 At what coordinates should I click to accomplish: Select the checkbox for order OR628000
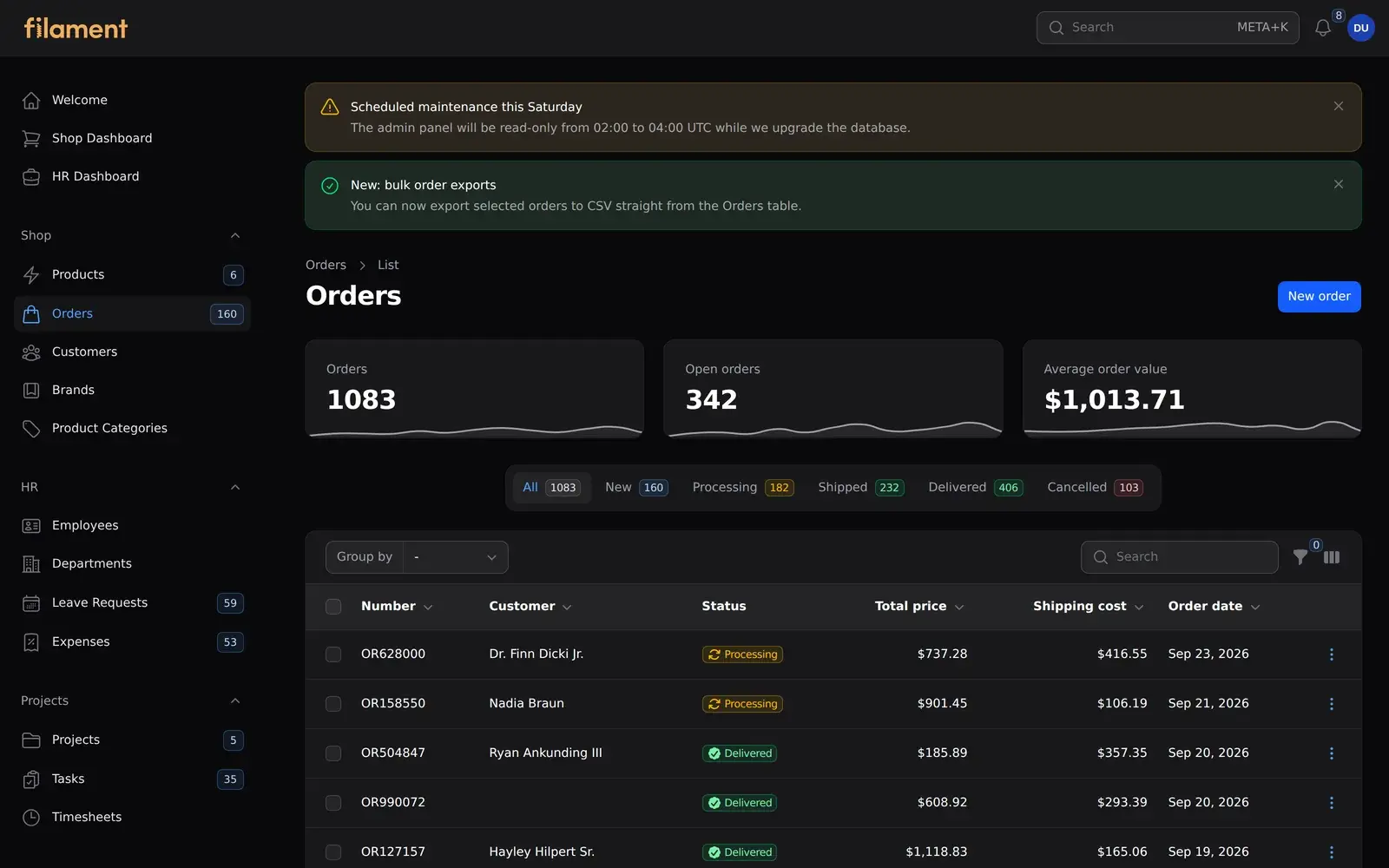(333, 654)
